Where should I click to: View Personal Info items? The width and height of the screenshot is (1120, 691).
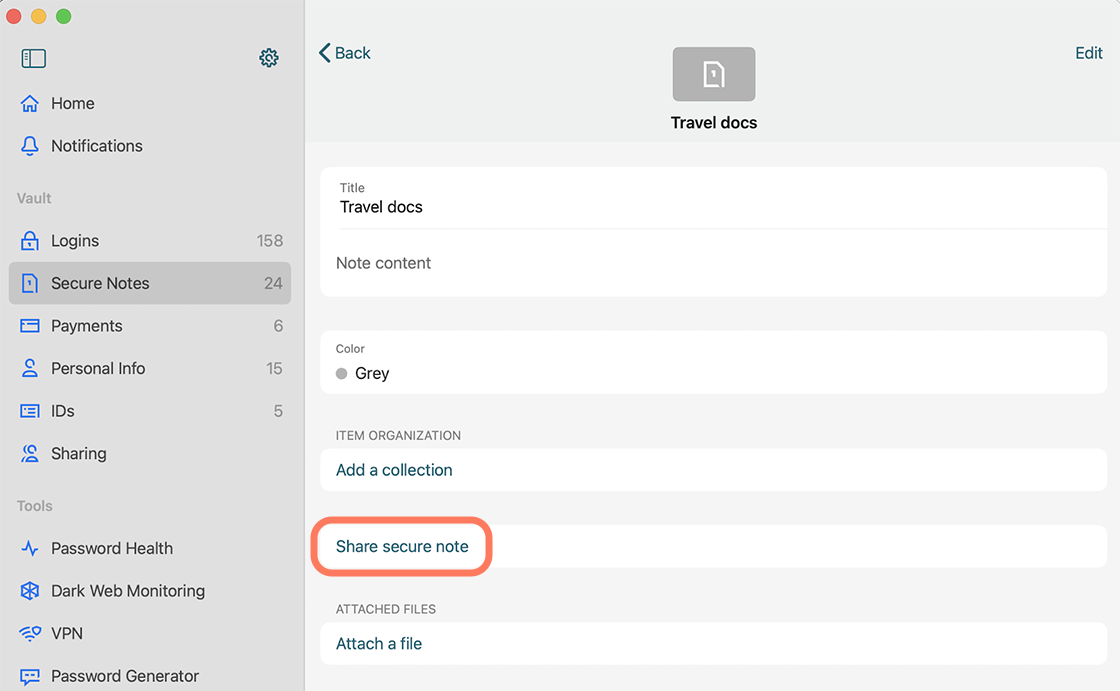96,368
